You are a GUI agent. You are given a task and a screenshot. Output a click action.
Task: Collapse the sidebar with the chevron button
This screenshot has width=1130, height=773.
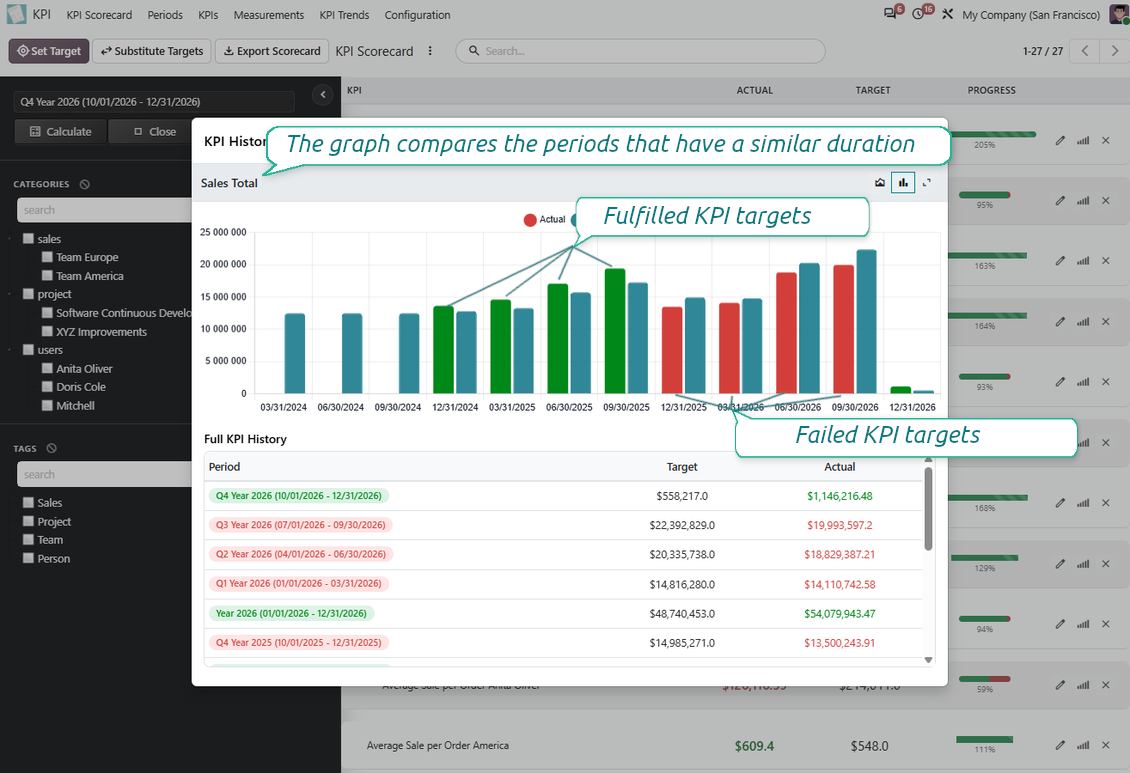tap(323, 94)
